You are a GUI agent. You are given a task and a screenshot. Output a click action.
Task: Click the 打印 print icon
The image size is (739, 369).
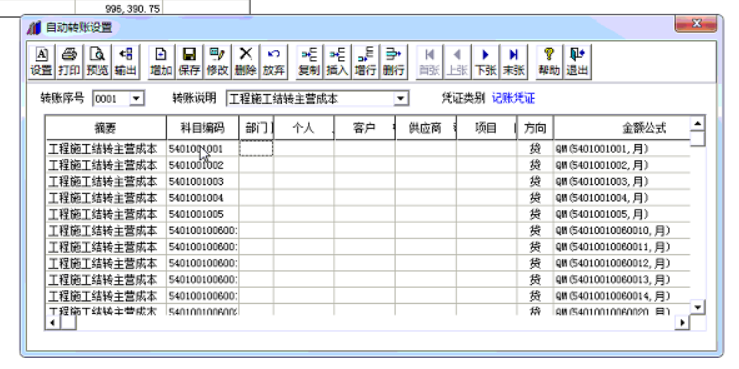pyautogui.click(x=69, y=61)
